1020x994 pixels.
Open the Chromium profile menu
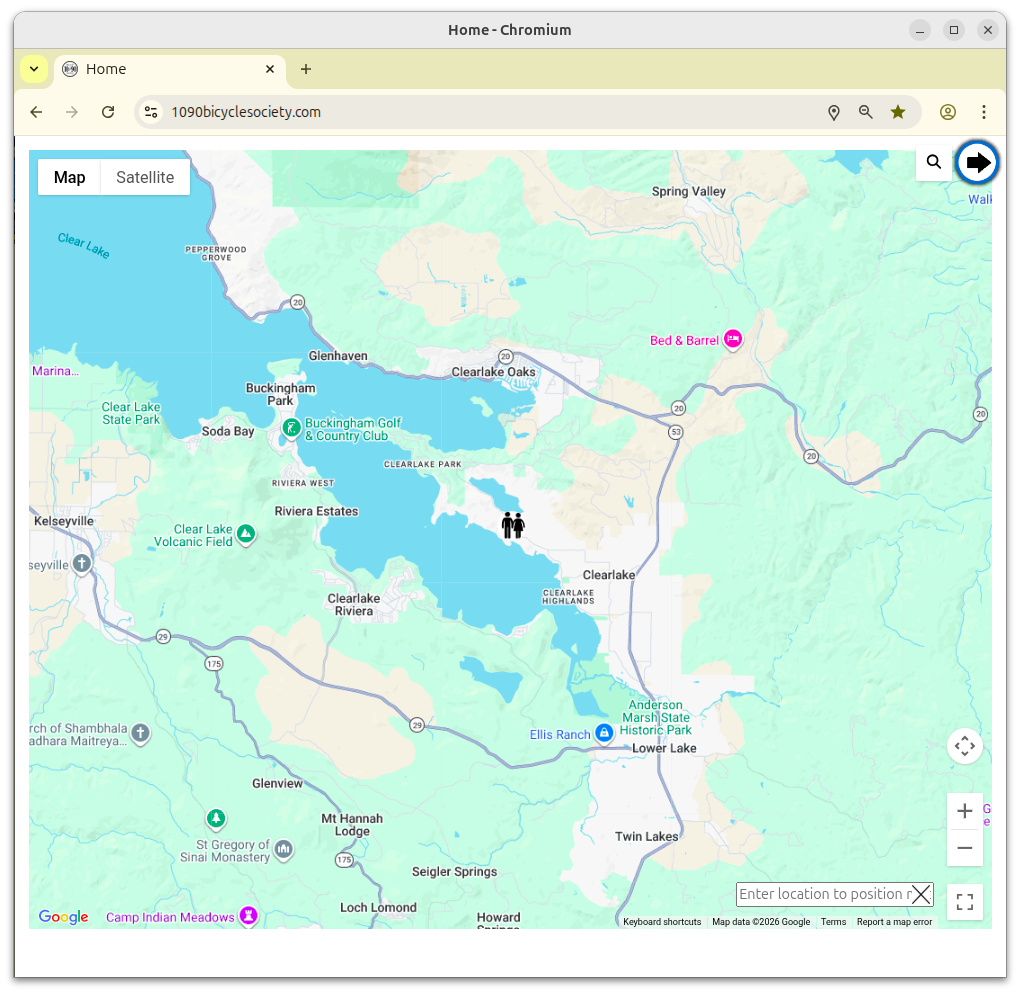pos(947,112)
